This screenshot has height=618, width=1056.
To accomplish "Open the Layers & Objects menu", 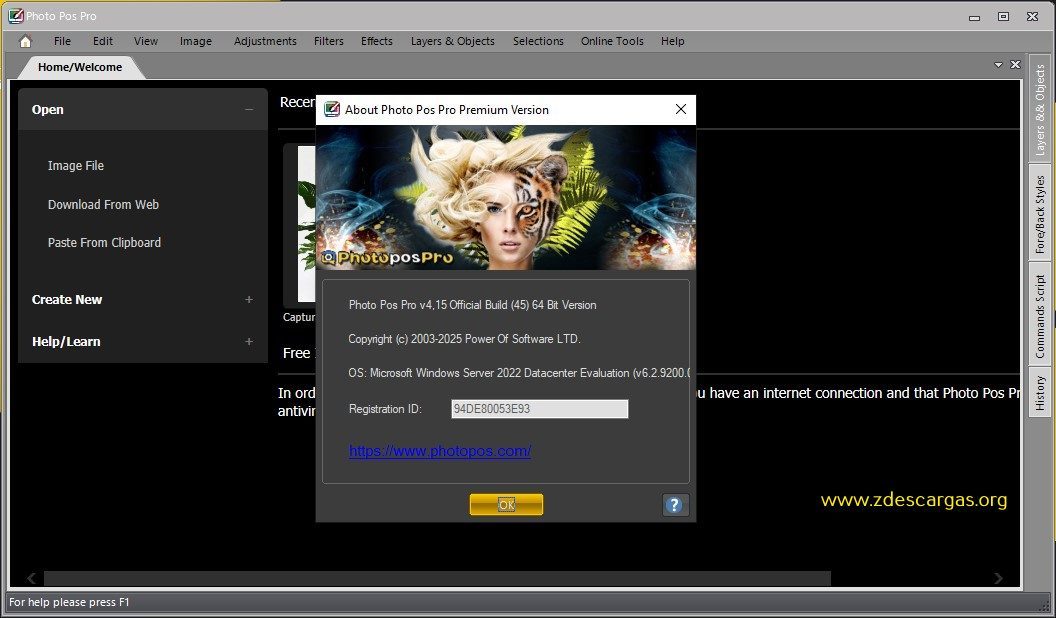I will click(x=453, y=41).
